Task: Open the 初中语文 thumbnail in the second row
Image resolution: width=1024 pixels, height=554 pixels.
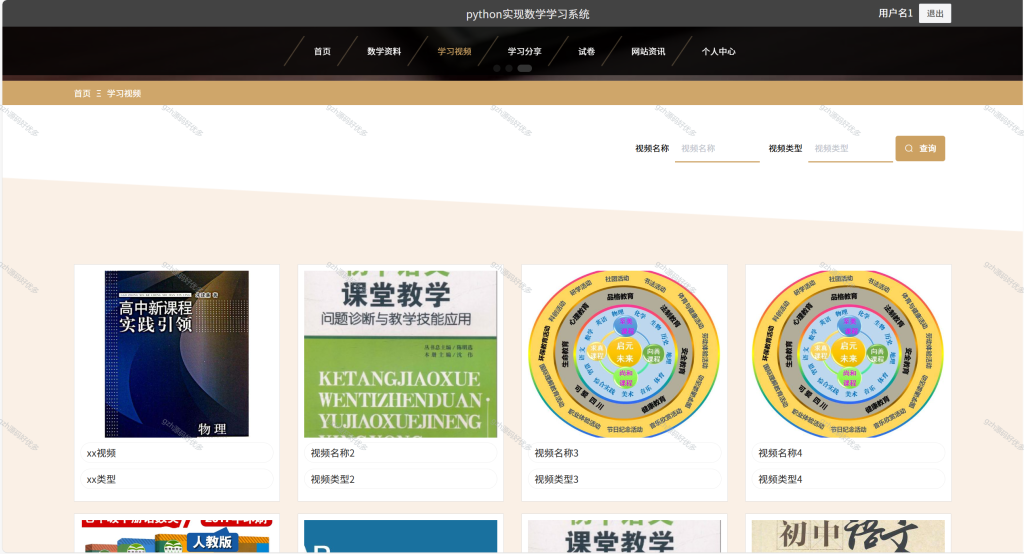Action: pos(848,536)
